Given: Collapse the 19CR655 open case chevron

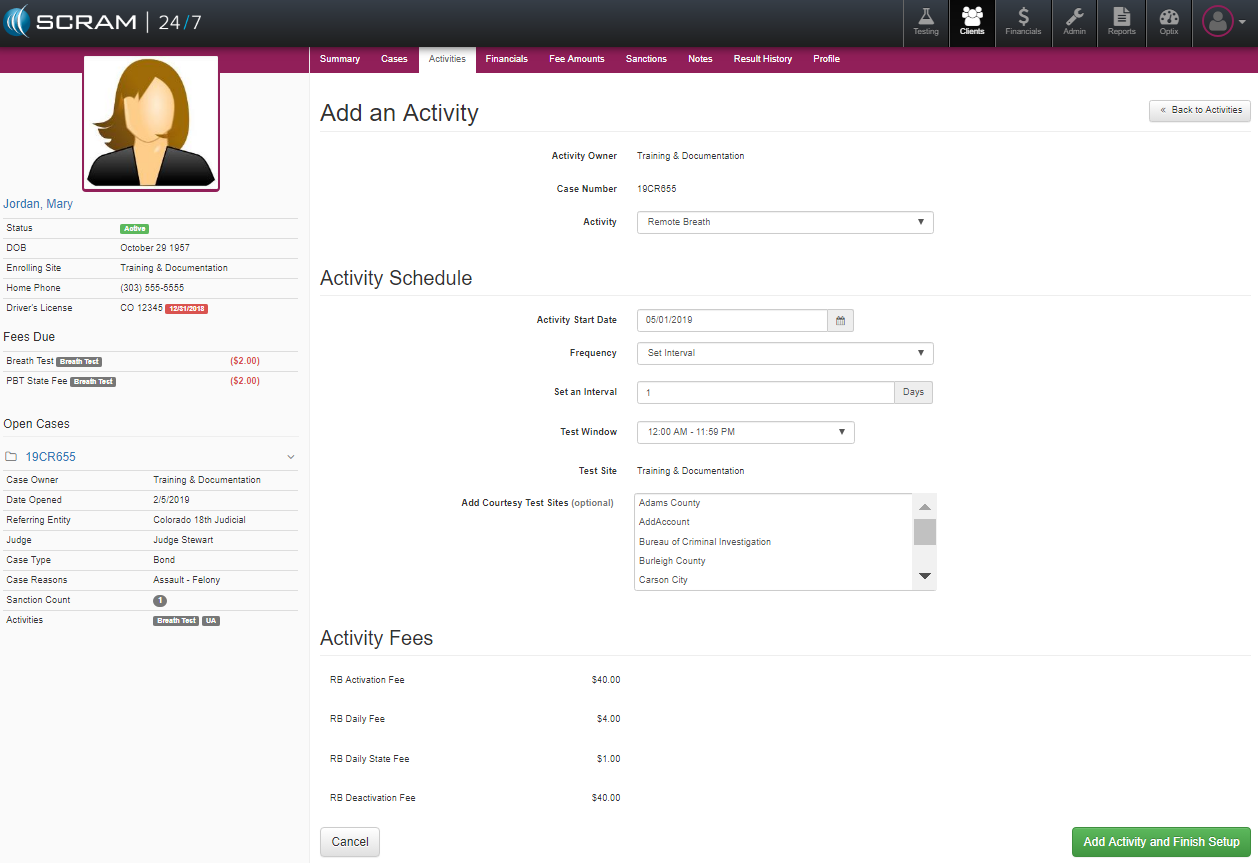Looking at the screenshot, I should [x=291, y=457].
